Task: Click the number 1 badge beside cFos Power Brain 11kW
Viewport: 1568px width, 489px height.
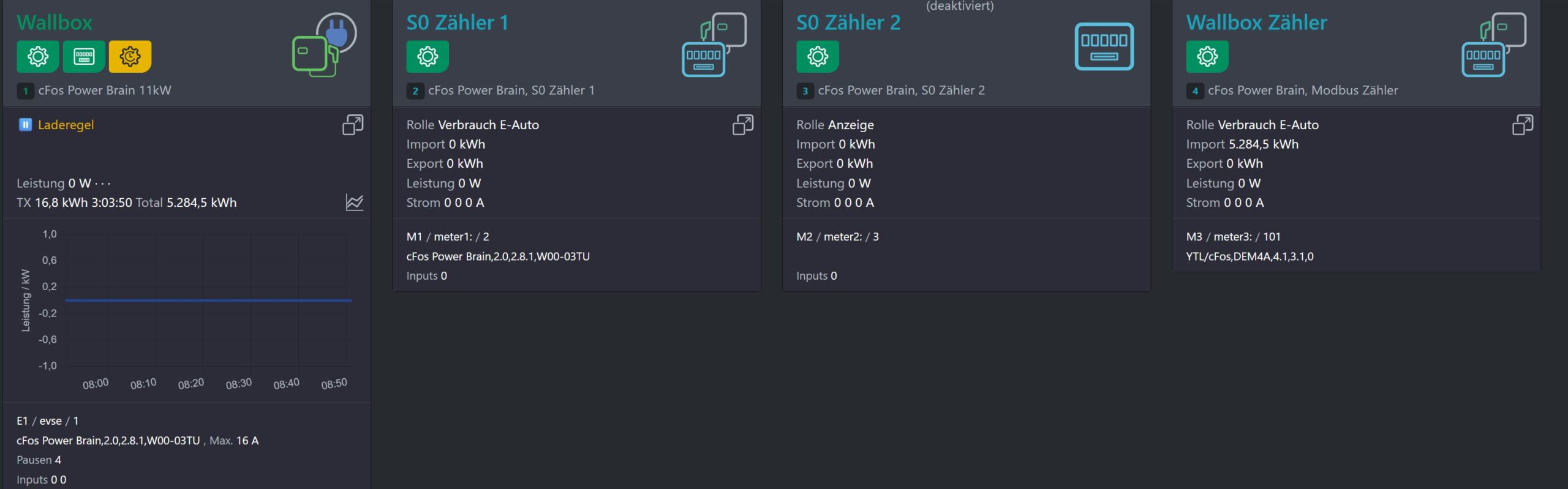Action: tap(25, 91)
